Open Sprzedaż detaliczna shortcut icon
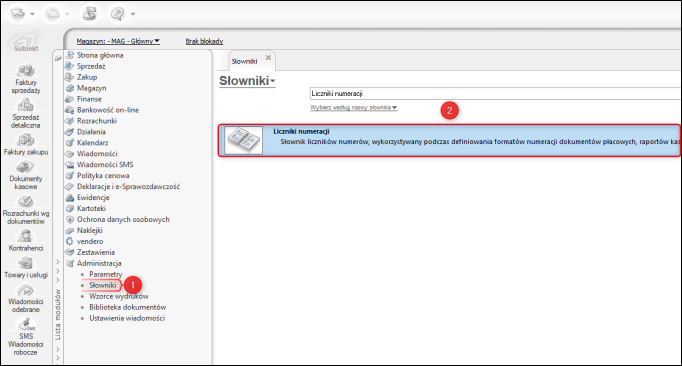The height and width of the screenshot is (366, 682). [x=25, y=106]
